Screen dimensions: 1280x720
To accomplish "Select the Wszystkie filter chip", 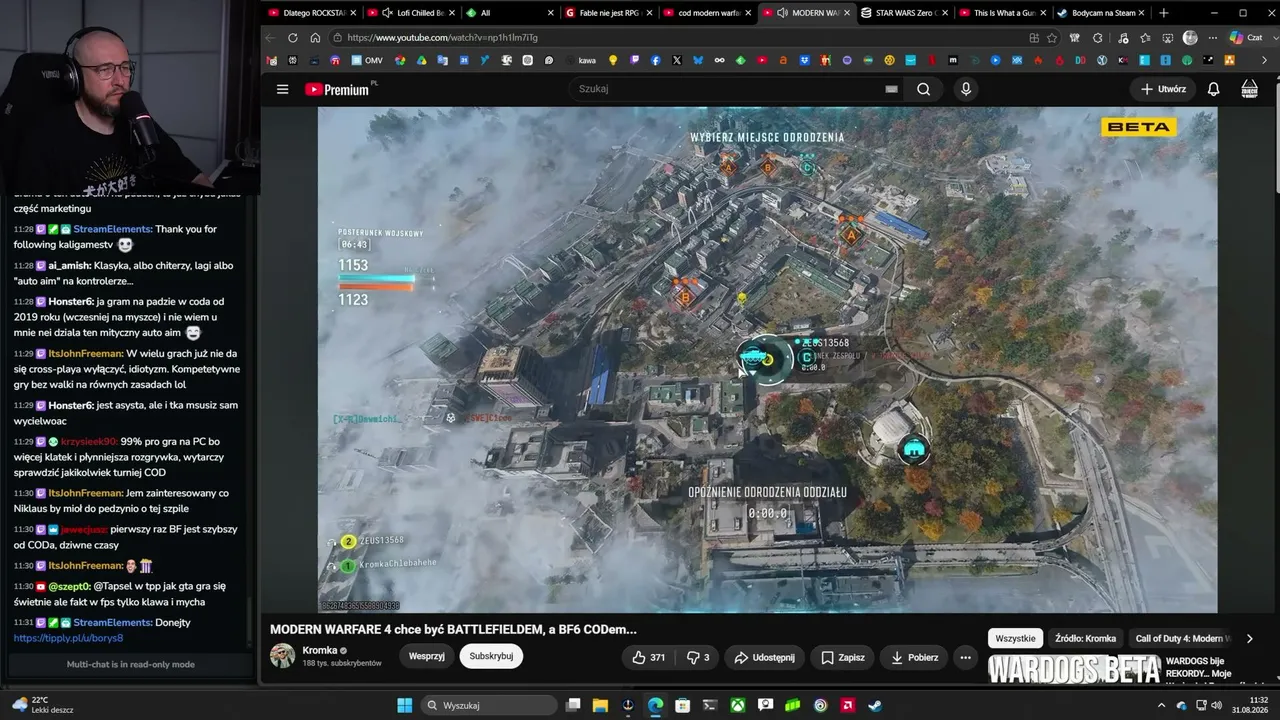I will (x=1015, y=638).
